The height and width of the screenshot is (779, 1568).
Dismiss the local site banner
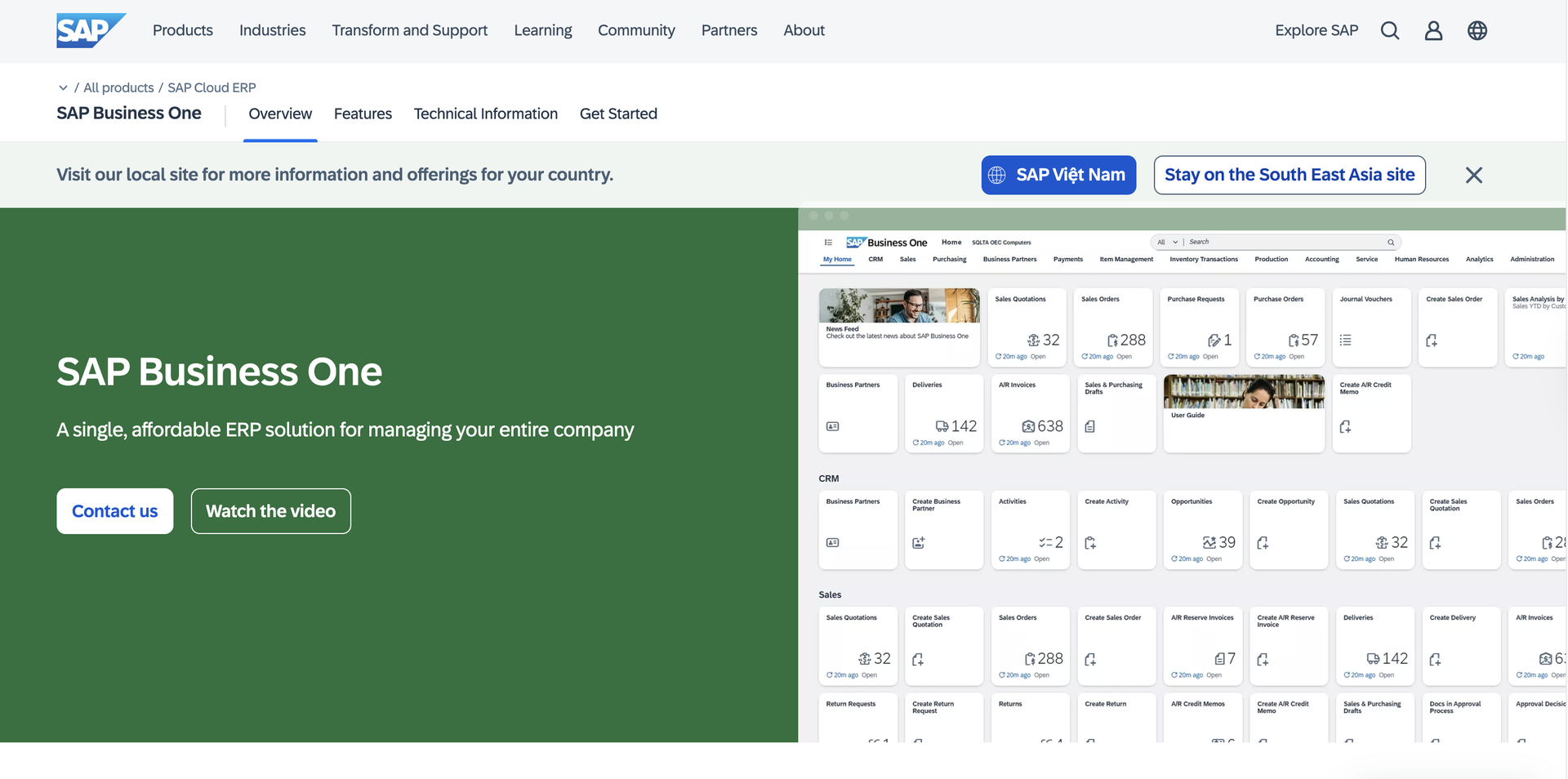pos(1473,176)
